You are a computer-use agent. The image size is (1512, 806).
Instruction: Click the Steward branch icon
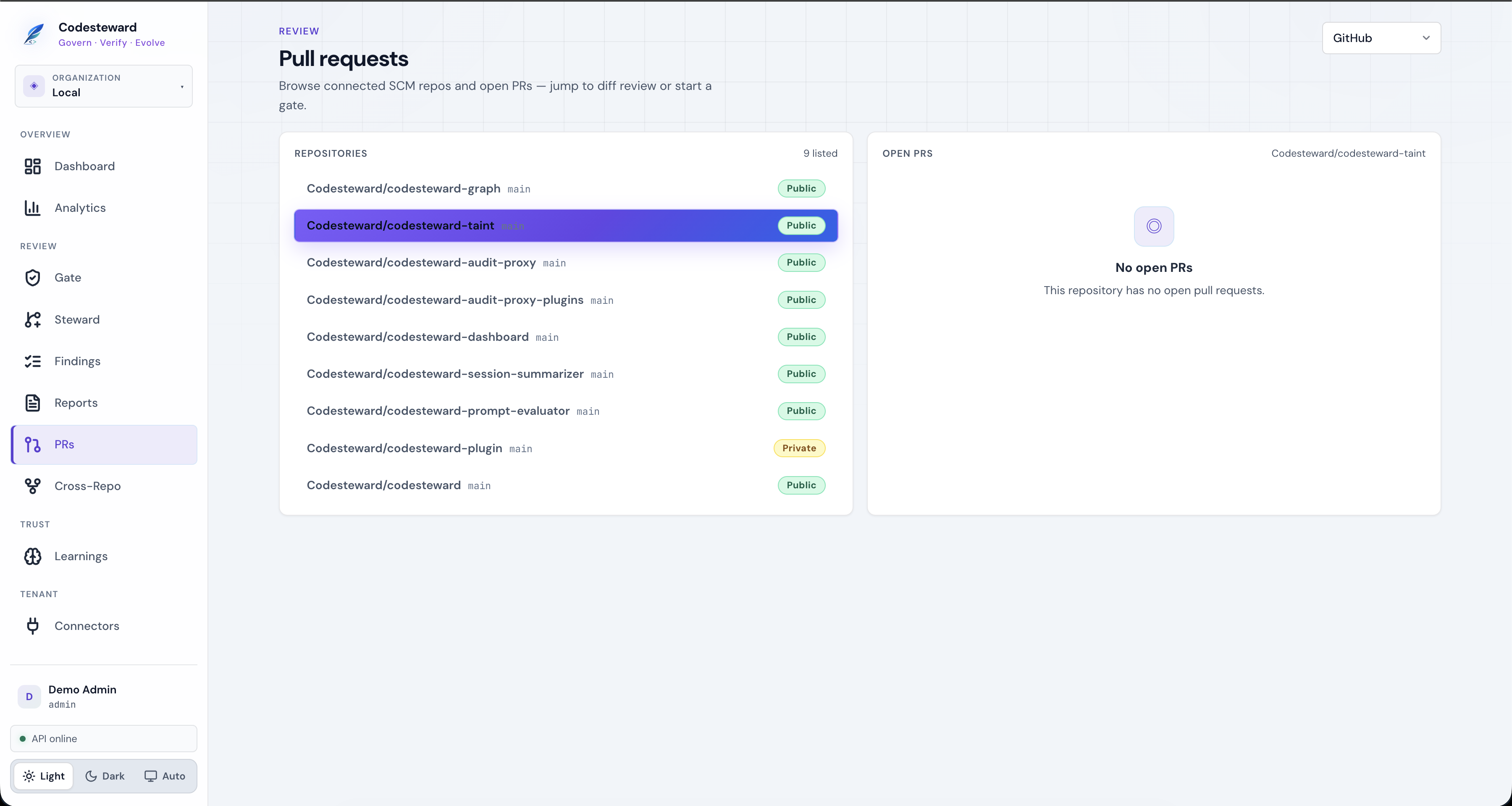pyautogui.click(x=33, y=319)
